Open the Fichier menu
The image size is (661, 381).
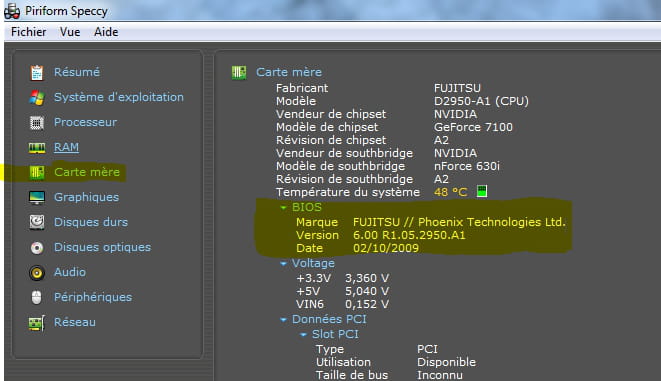tap(29, 32)
